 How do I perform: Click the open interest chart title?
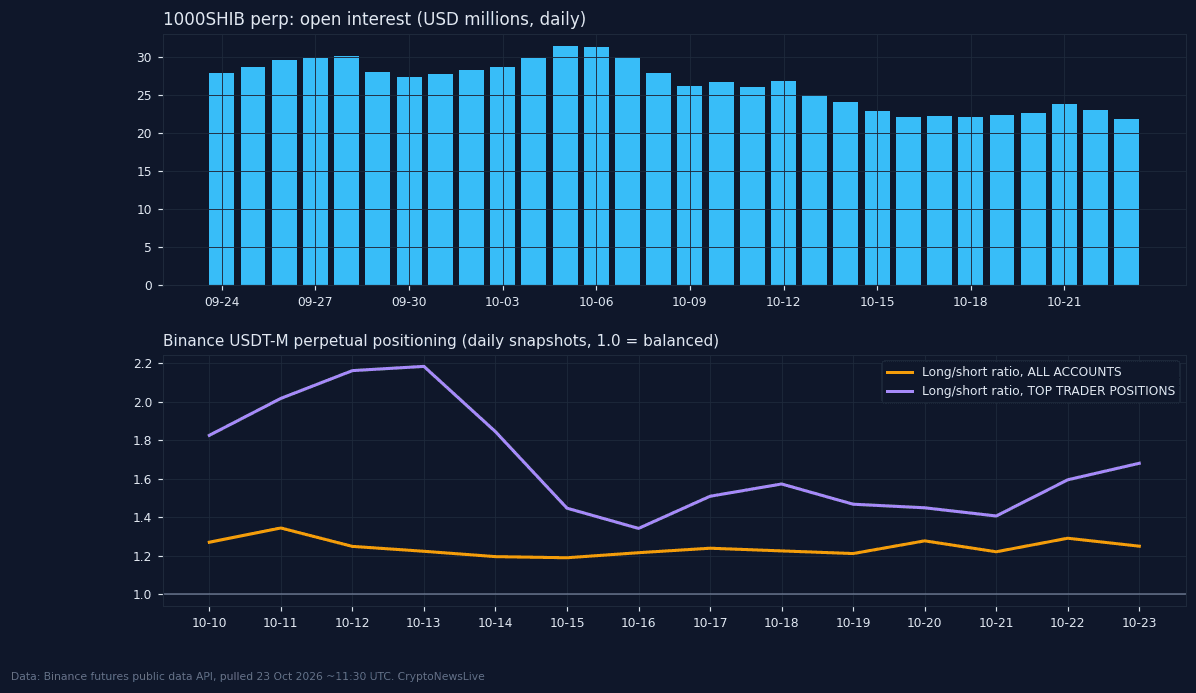375,20
